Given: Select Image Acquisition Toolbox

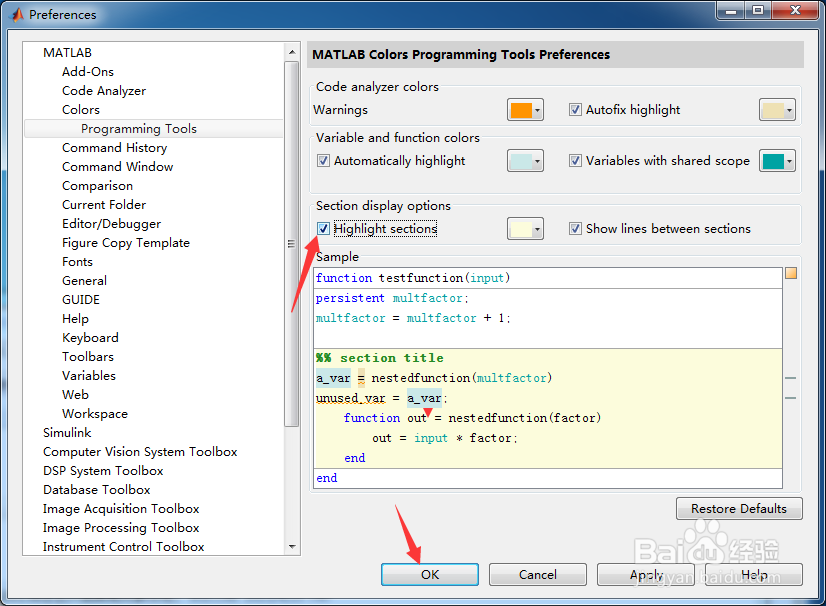Looking at the screenshot, I should tap(121, 509).
